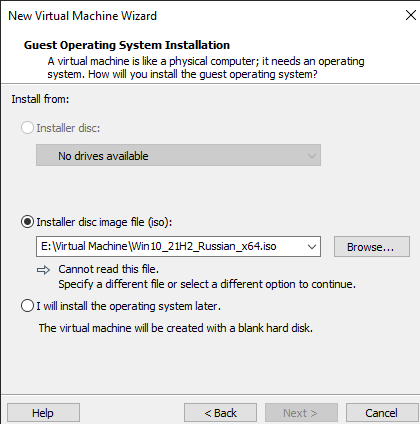Click the blank hard disk description text
This screenshot has height=424, width=420.
[x=176, y=328]
